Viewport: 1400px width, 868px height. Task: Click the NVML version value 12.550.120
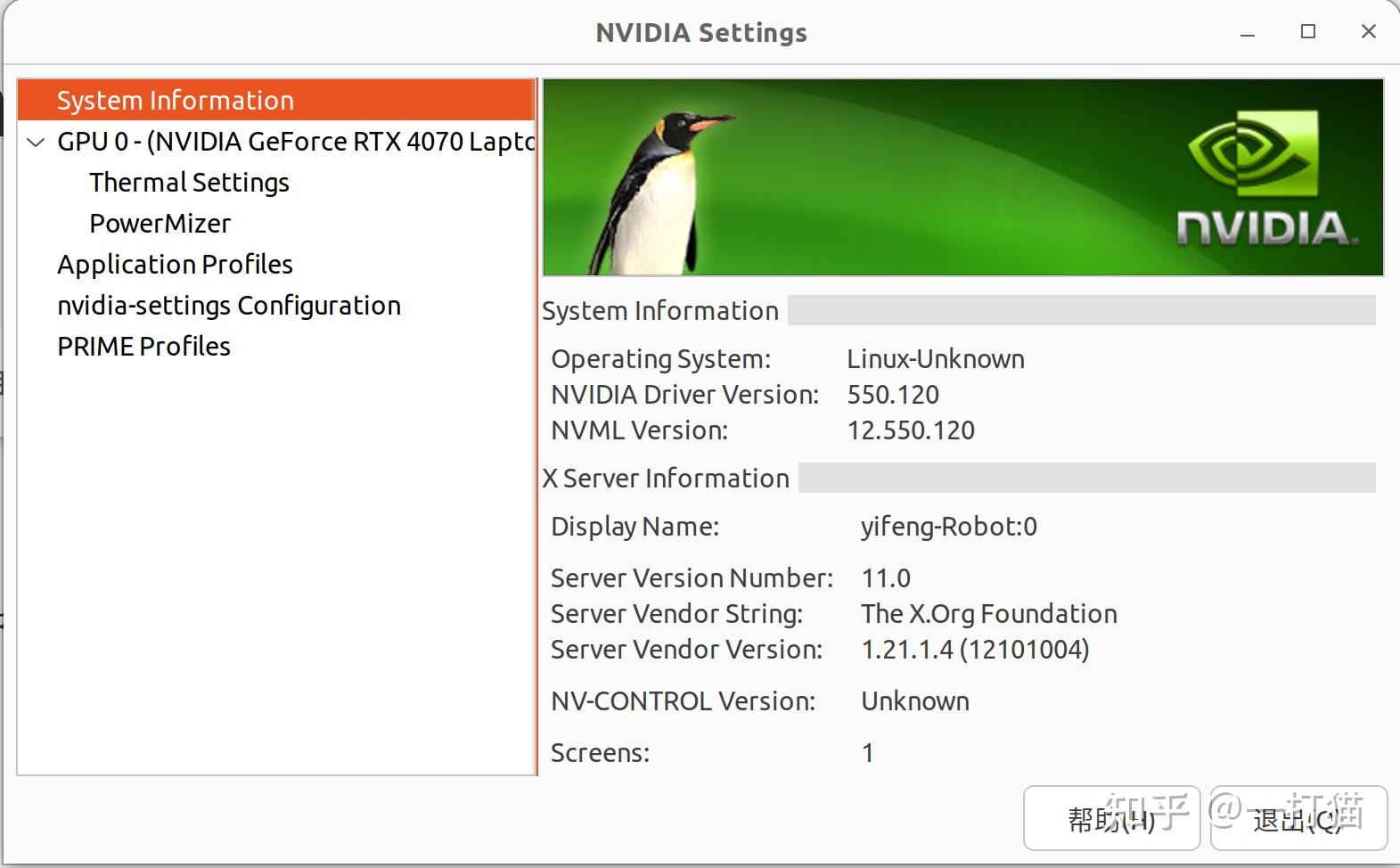pos(911,430)
